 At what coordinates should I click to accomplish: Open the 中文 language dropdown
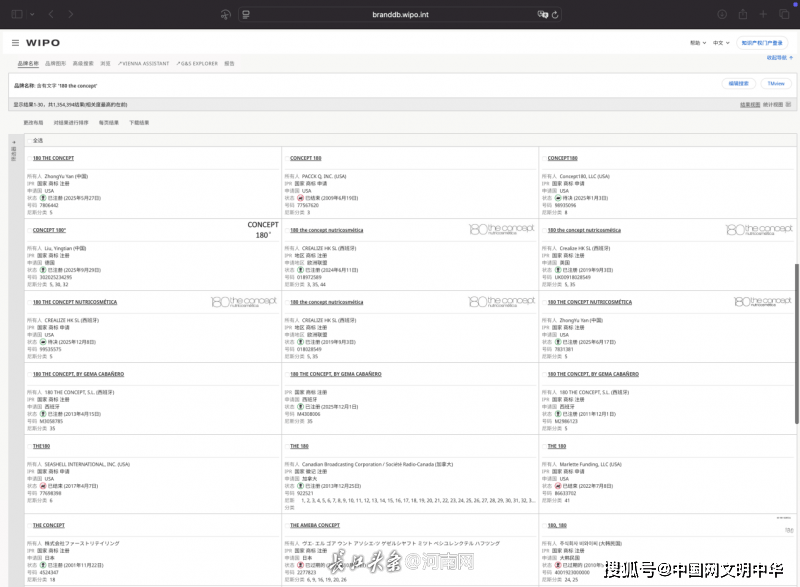pyautogui.click(x=721, y=43)
